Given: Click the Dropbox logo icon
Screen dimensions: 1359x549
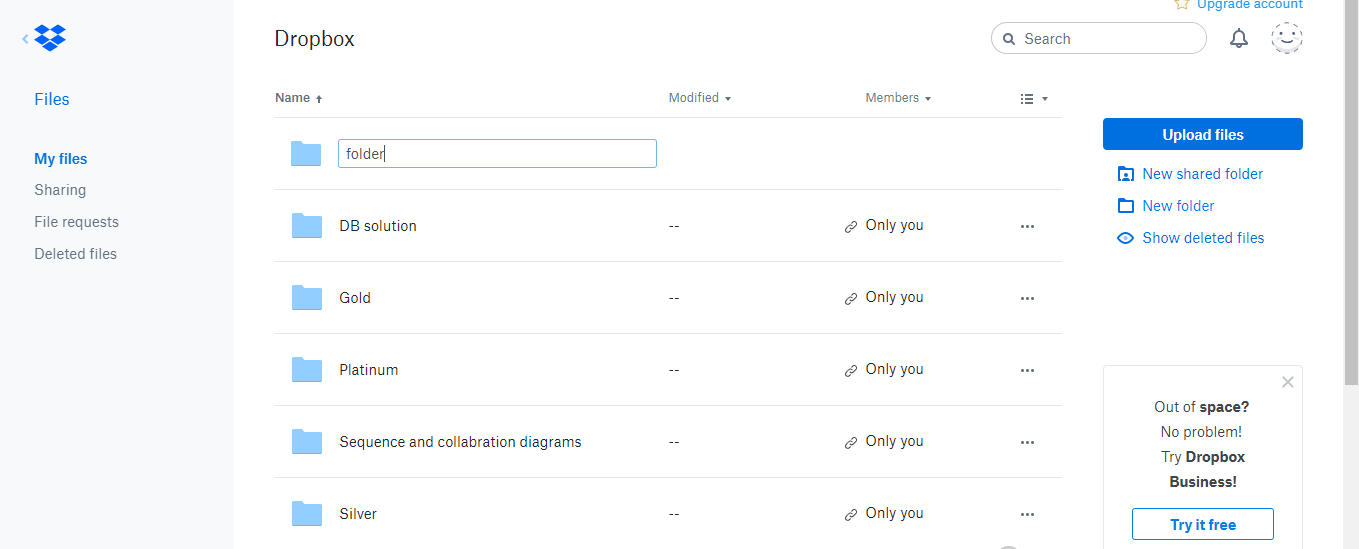Looking at the screenshot, I should (50, 38).
